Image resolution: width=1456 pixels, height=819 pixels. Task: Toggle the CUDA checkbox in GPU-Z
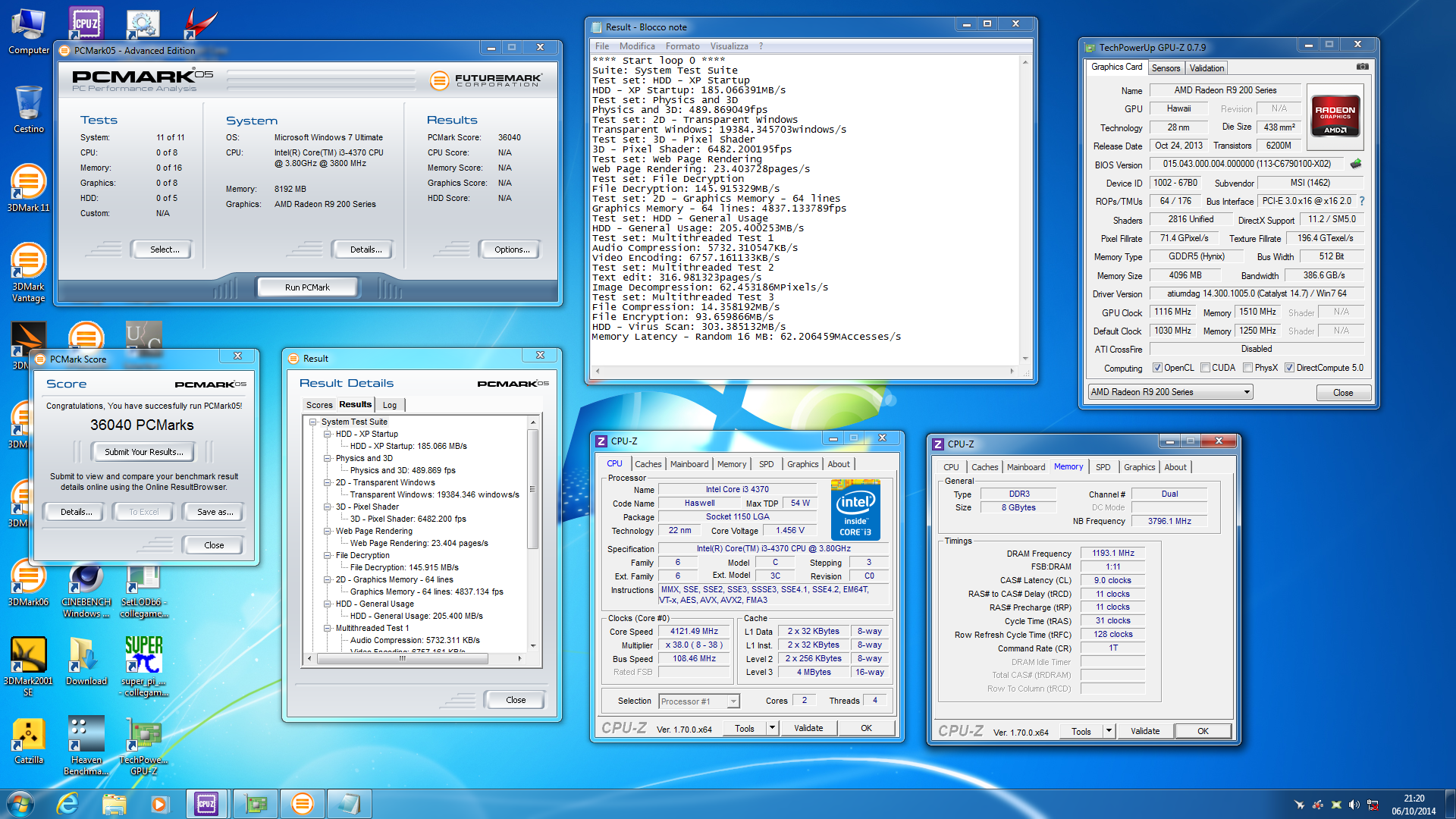[x=1205, y=368]
